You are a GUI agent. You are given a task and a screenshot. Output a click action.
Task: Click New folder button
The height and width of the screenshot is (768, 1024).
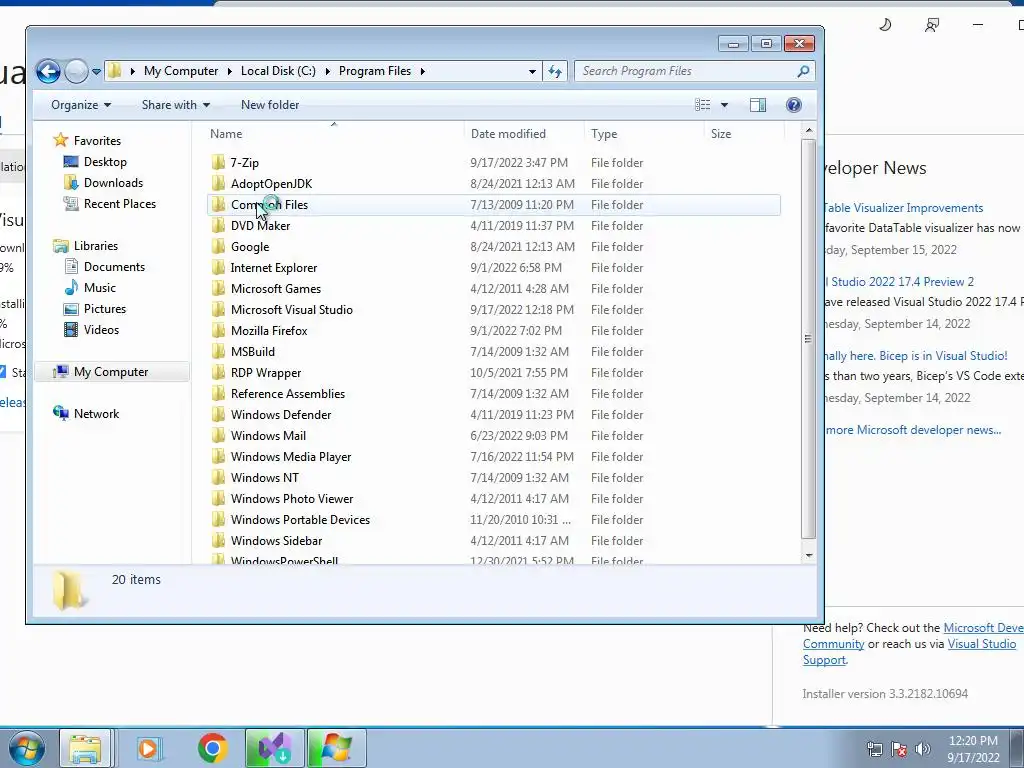(x=270, y=105)
